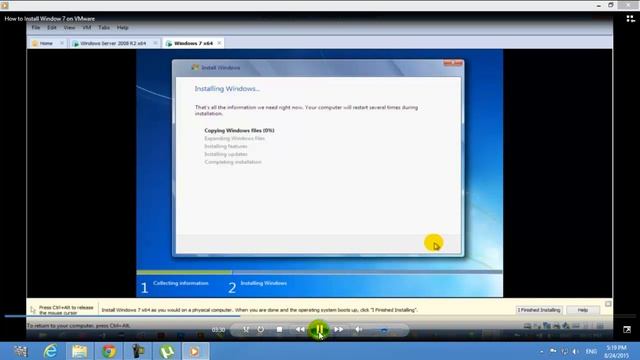Close the Windows 7 x64 tab

[220, 43]
